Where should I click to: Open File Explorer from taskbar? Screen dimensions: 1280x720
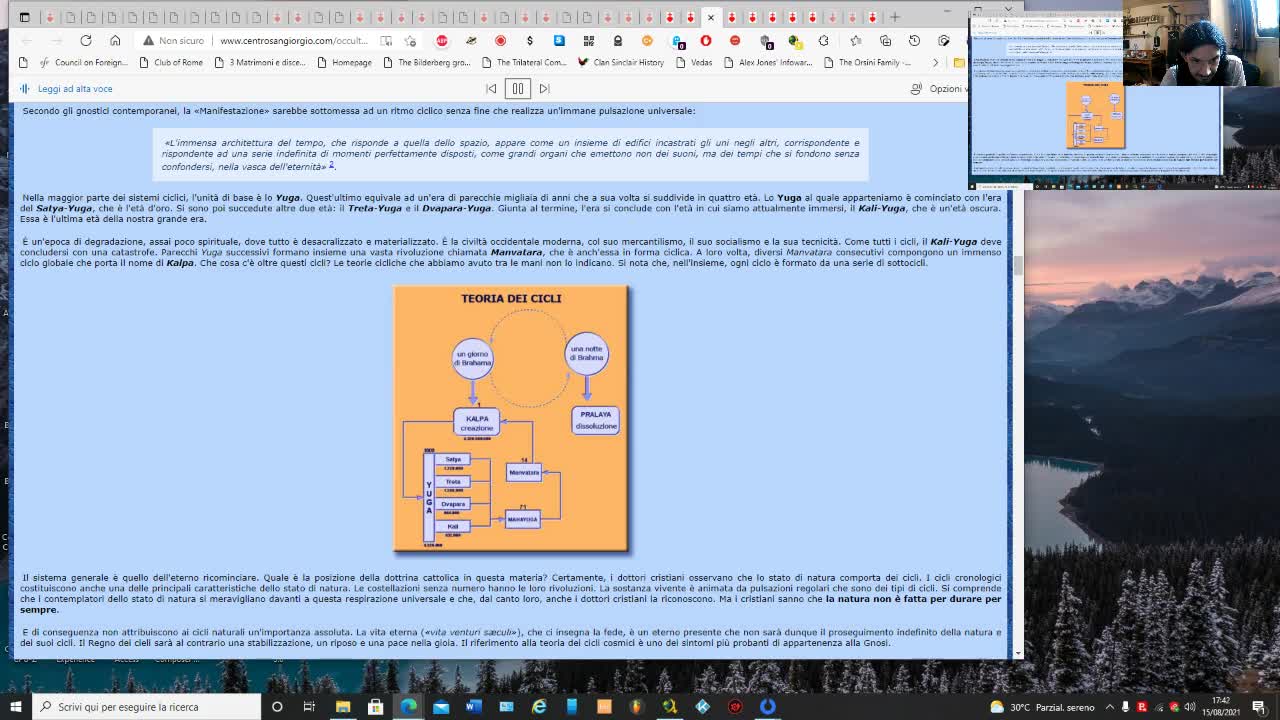click(x=343, y=706)
